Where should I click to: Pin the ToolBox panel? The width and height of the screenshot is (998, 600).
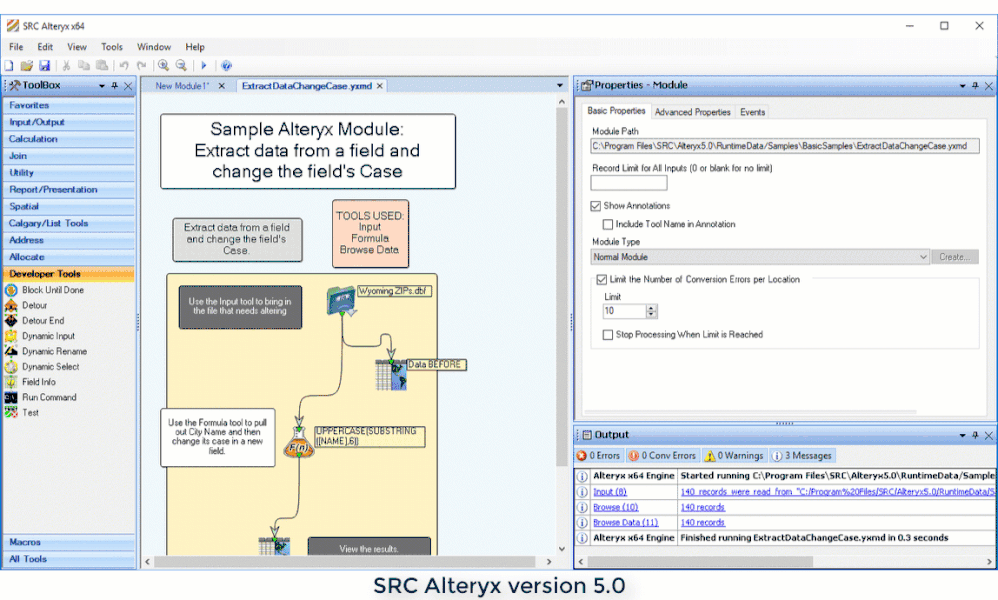tap(115, 85)
